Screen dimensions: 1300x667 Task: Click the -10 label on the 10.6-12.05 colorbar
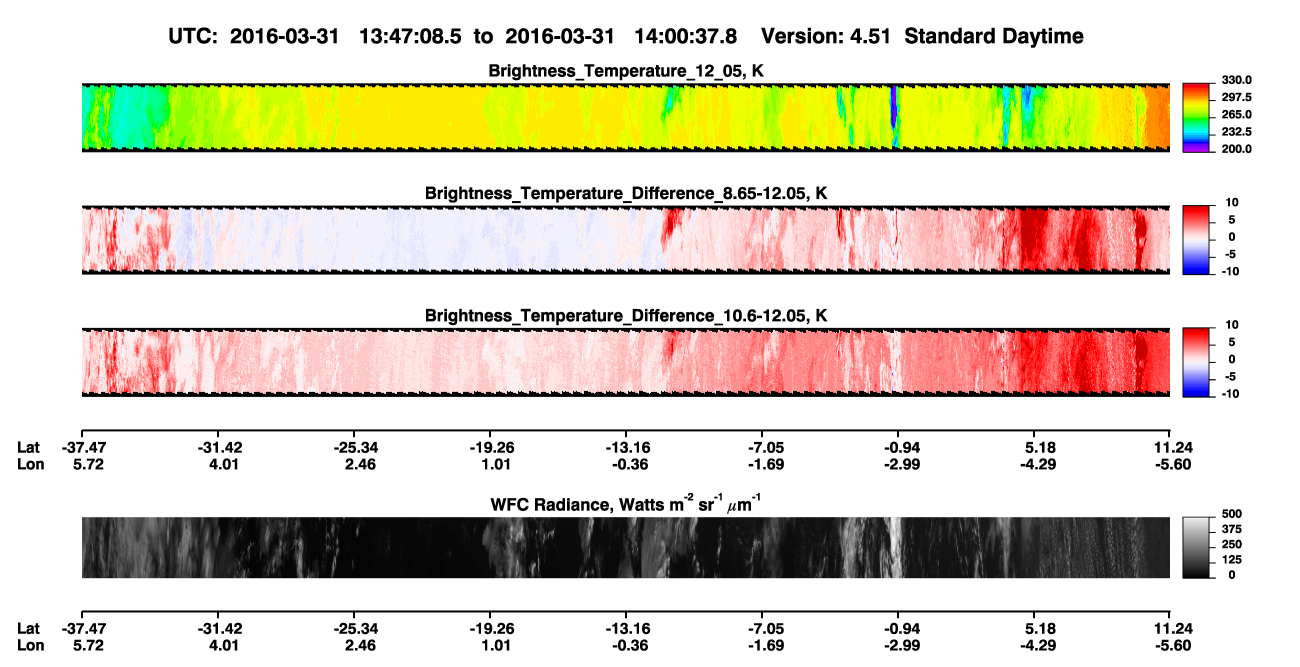(x=1229, y=393)
